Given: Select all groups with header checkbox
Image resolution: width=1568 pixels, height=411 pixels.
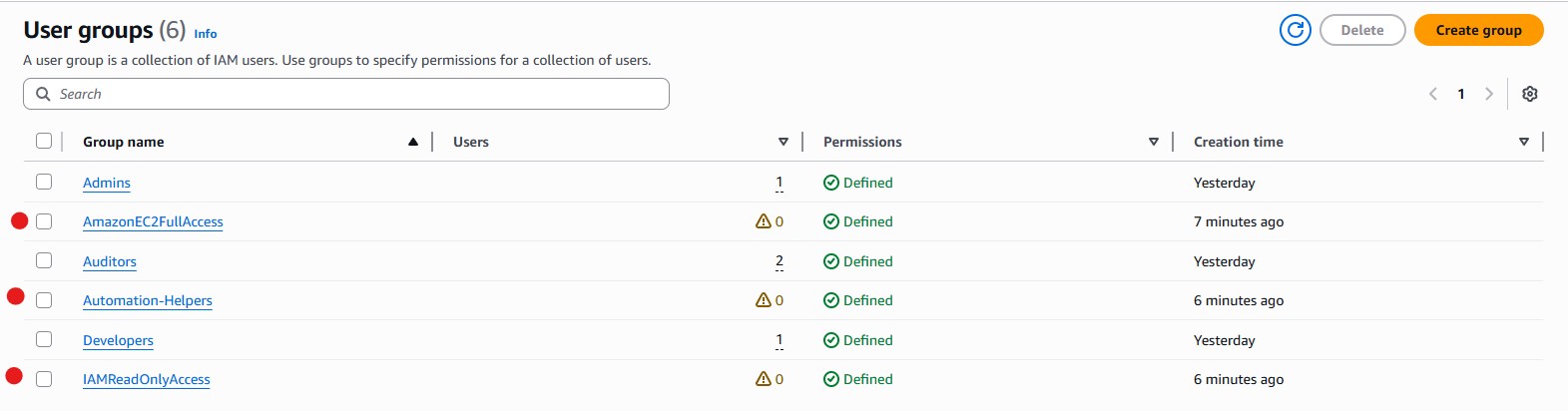Looking at the screenshot, I should coord(44,141).
